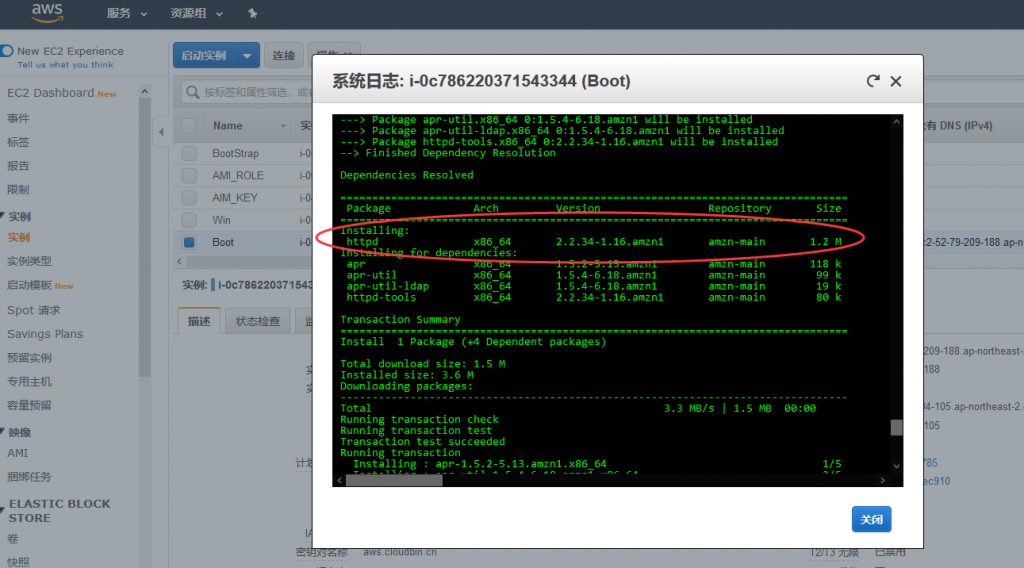This screenshot has width=1024, height=568.
Task: Open the 启动实例 dropdown arrow
Action: click(x=247, y=55)
